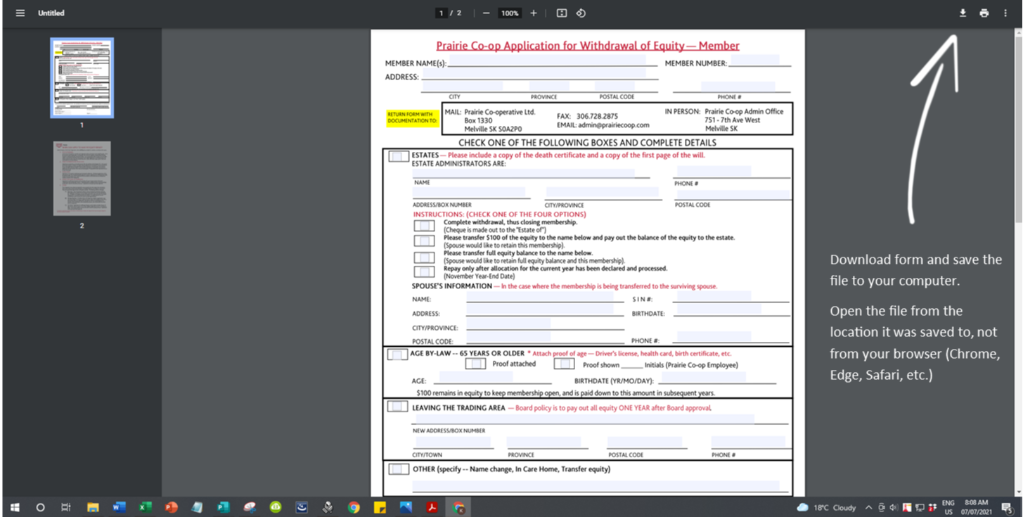Click the estate administrator NAME field
The image size is (1023, 517).
(524, 172)
